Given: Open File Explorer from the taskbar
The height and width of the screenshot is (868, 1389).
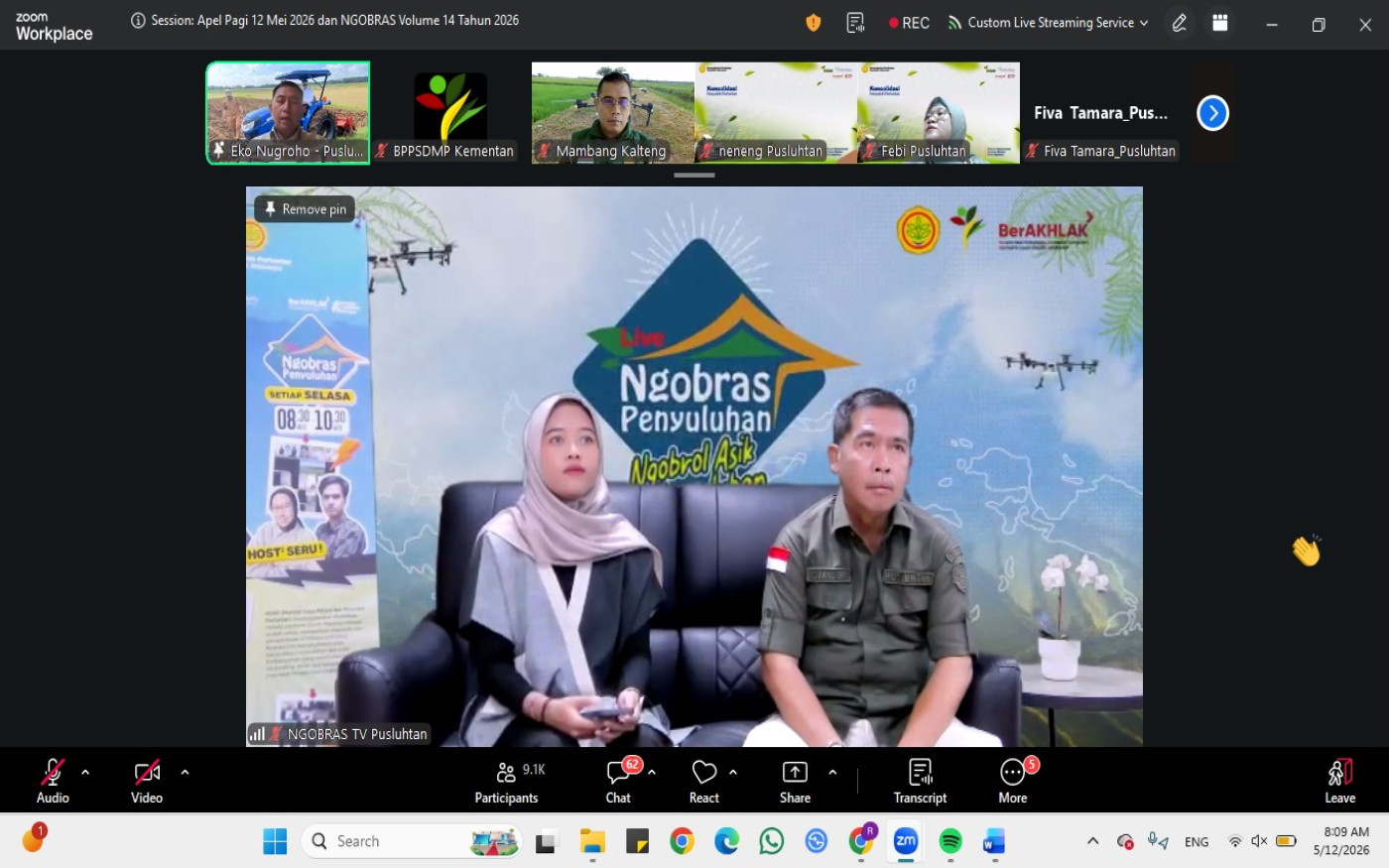Looking at the screenshot, I should point(592,841).
